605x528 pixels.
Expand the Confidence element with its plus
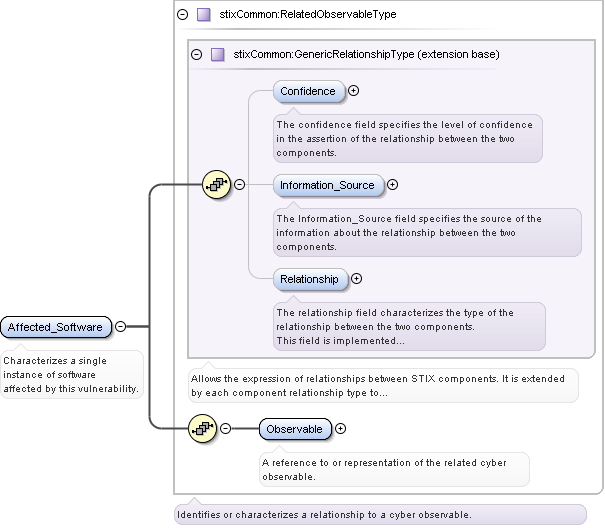[353, 91]
